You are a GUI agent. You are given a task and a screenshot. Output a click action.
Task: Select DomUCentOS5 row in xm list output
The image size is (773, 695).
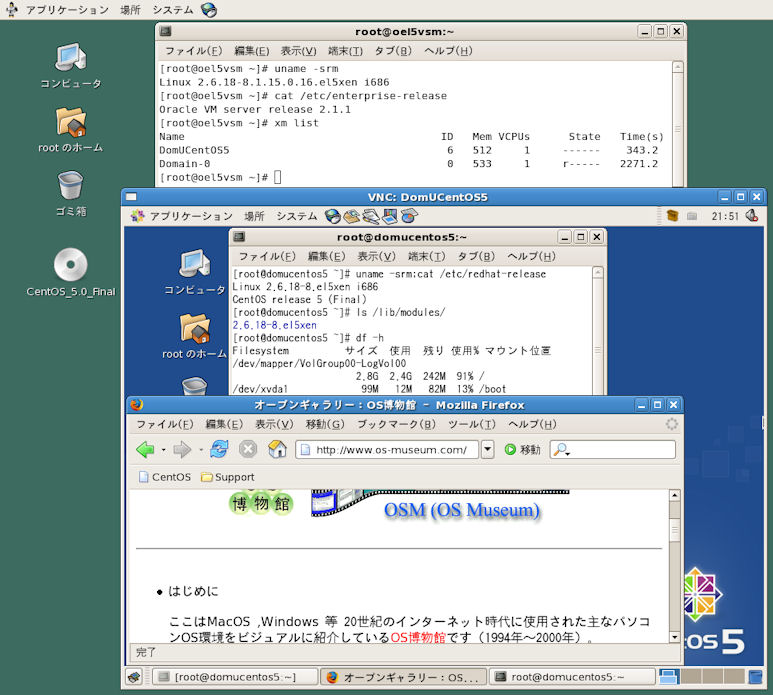(x=409, y=150)
